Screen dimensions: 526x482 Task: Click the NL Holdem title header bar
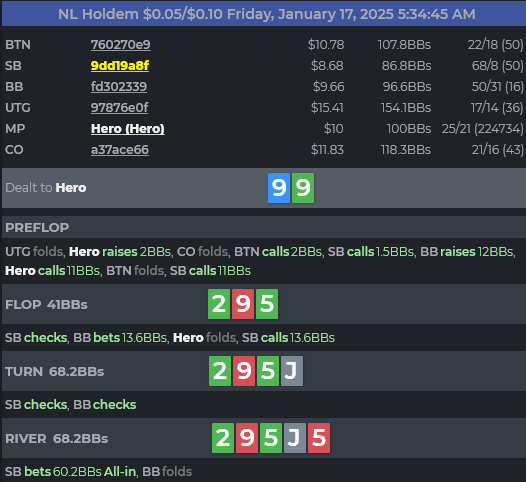[264, 14]
